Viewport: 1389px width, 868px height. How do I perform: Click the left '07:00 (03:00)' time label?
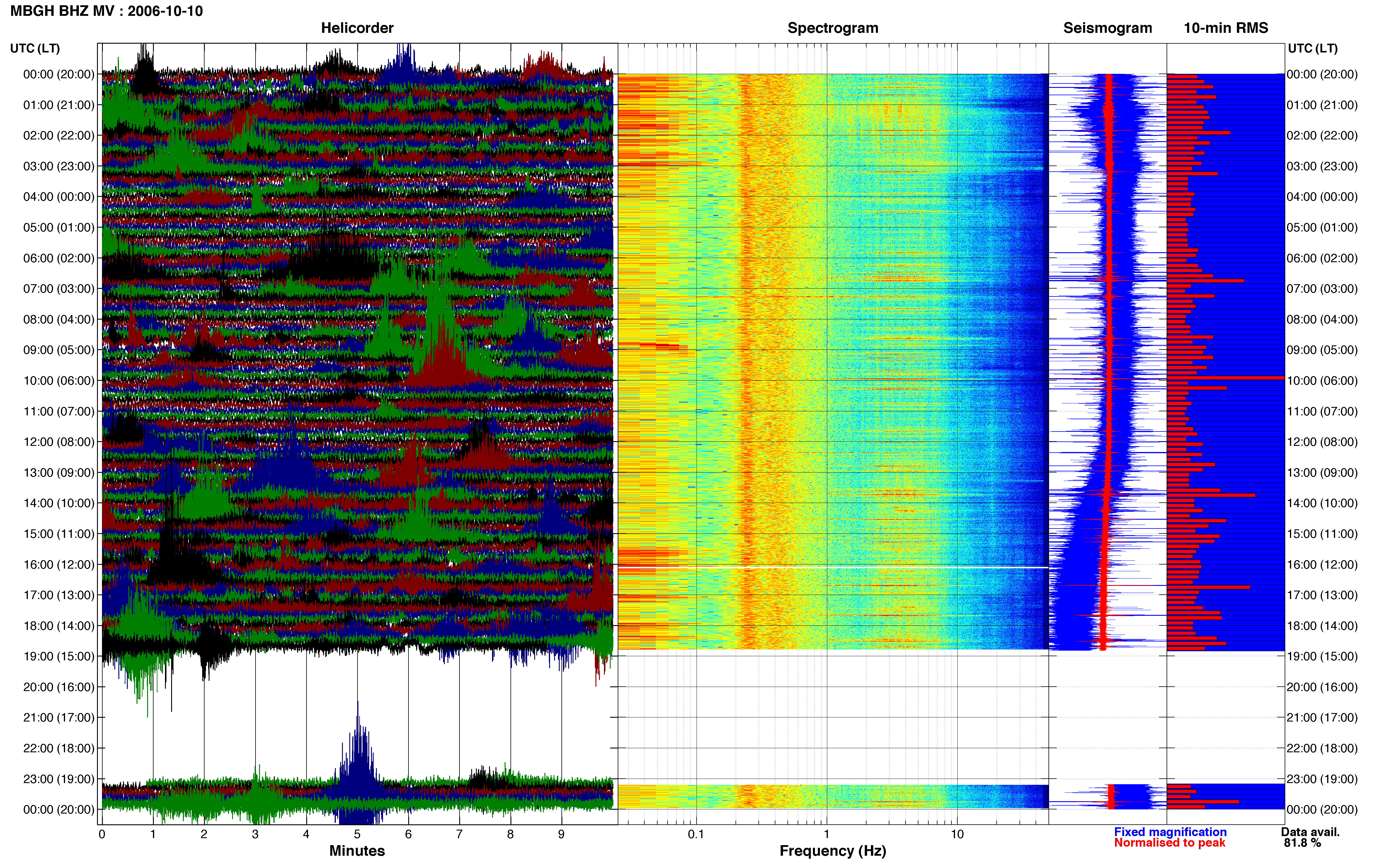coord(59,289)
